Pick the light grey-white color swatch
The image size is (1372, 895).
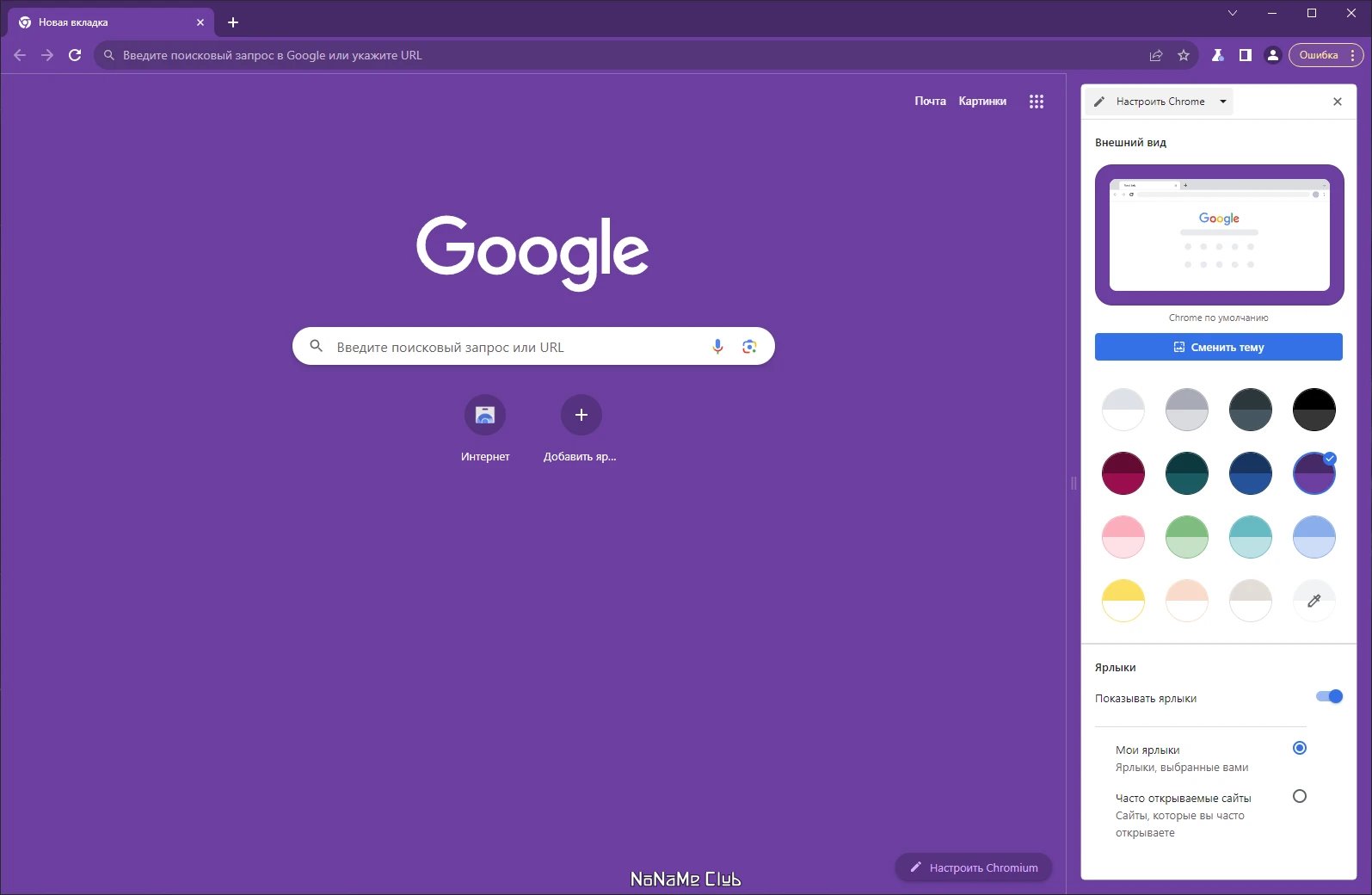click(x=1123, y=410)
